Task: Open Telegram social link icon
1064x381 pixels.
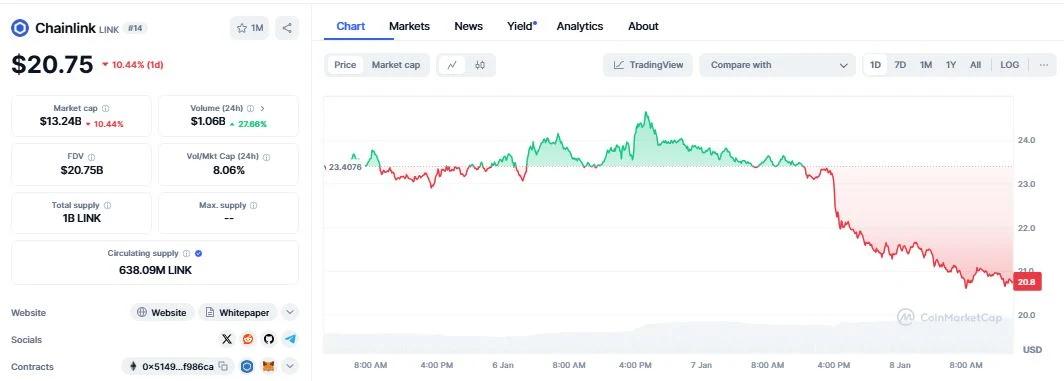Action: pos(290,339)
